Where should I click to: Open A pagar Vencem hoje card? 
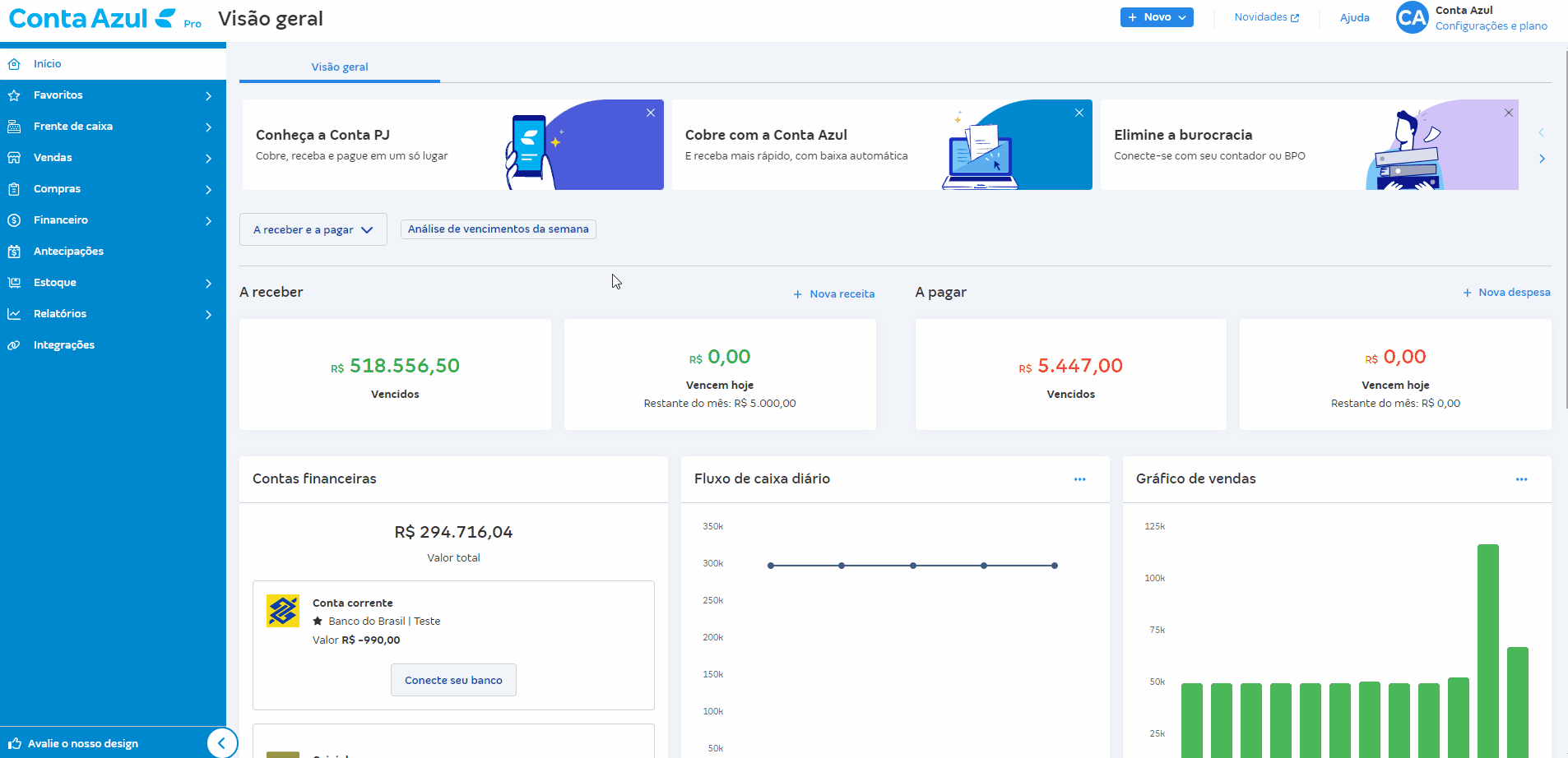(1395, 375)
